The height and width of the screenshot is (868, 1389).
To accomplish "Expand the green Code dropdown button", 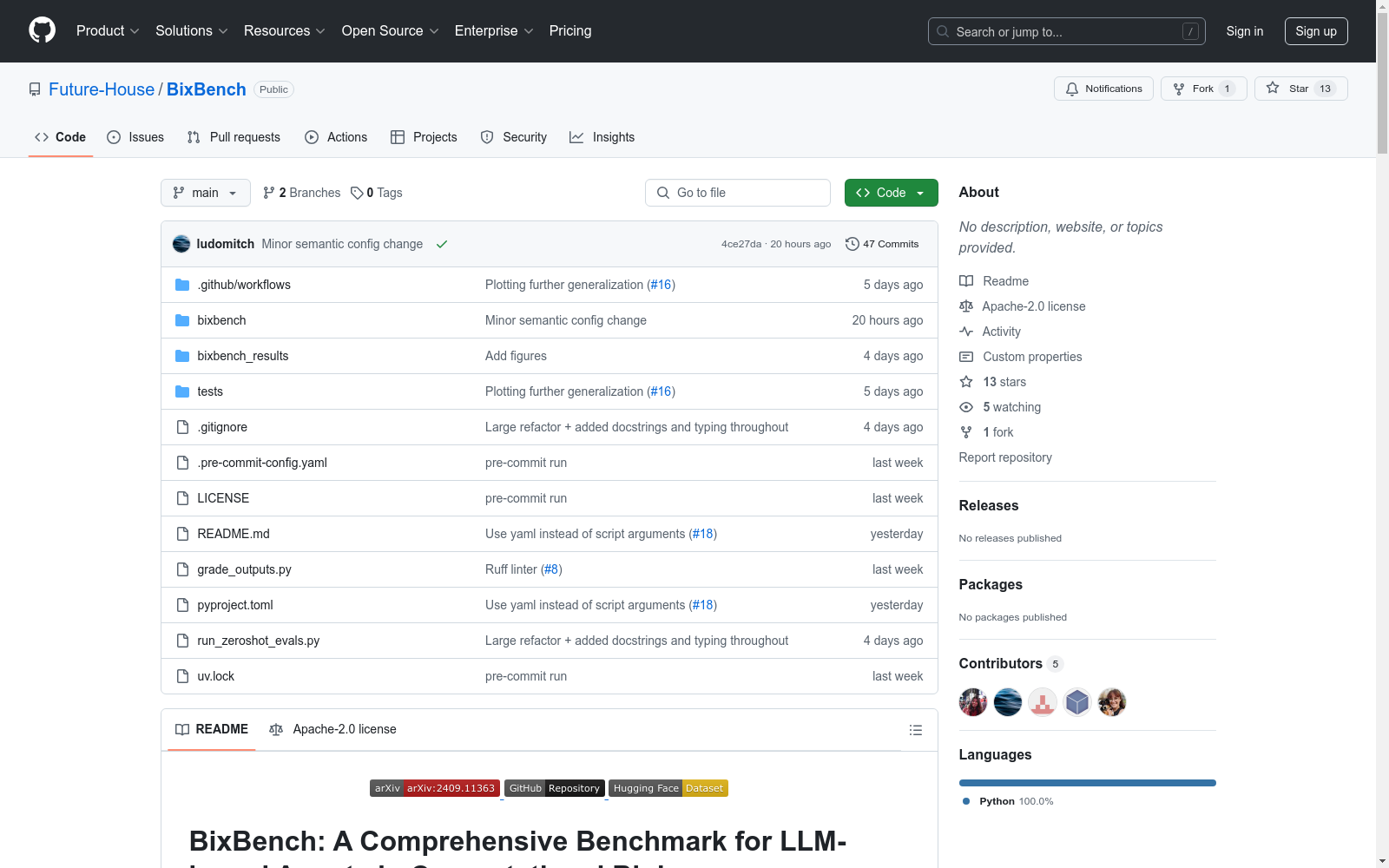I will [892, 193].
